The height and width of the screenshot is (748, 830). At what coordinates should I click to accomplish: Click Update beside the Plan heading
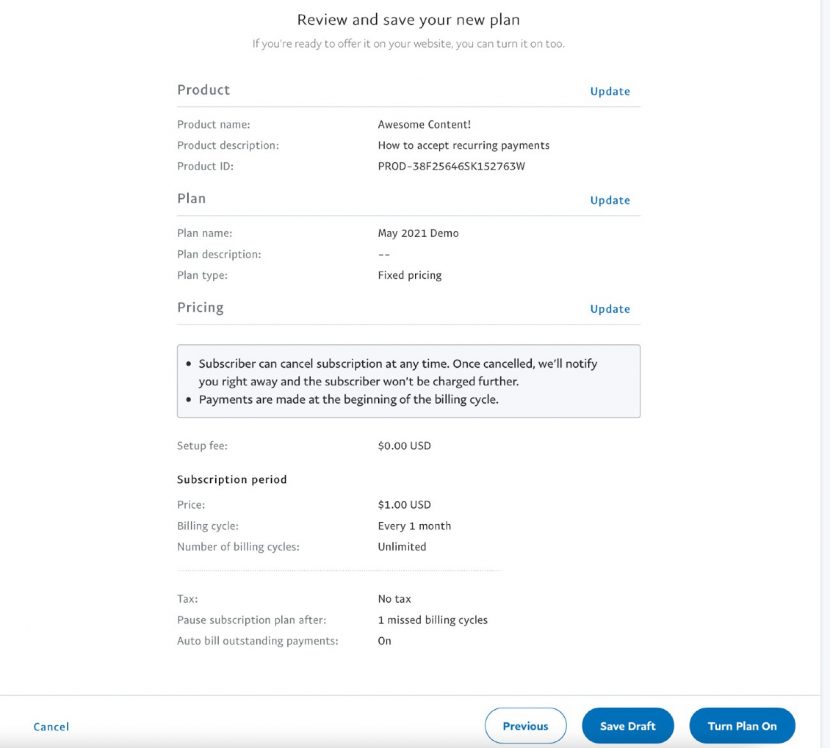point(610,200)
